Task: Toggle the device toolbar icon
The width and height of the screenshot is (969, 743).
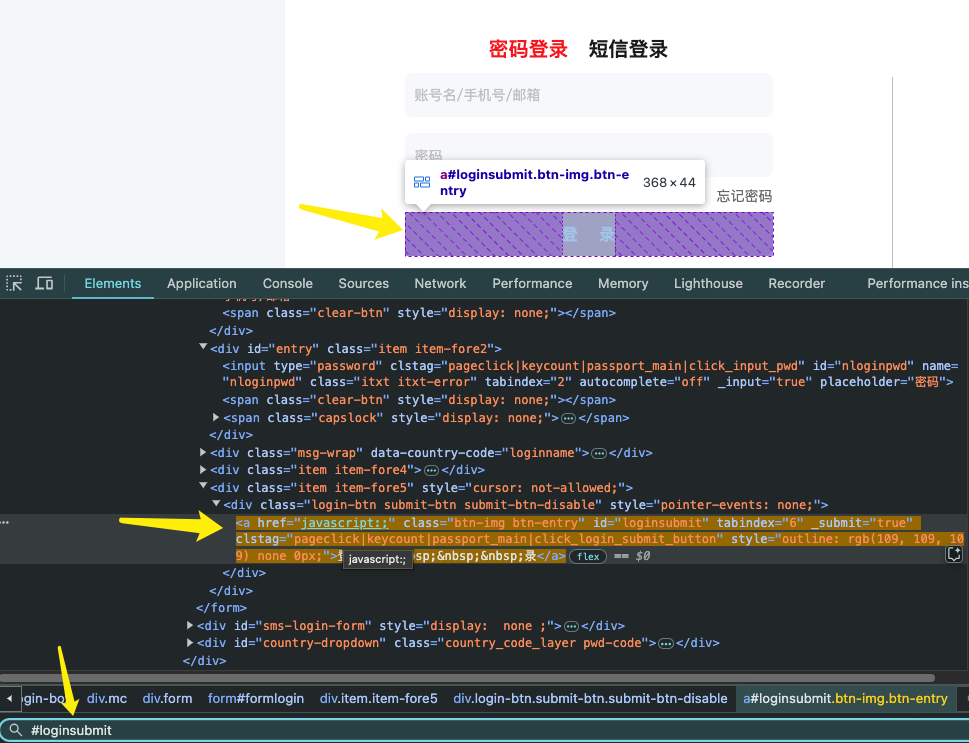Action: (x=44, y=284)
